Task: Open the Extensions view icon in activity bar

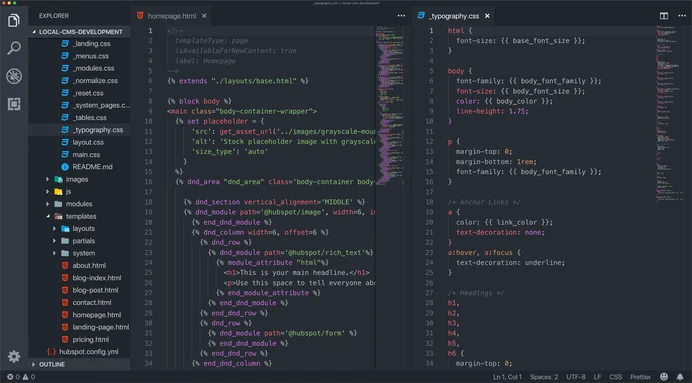Action: [x=14, y=104]
